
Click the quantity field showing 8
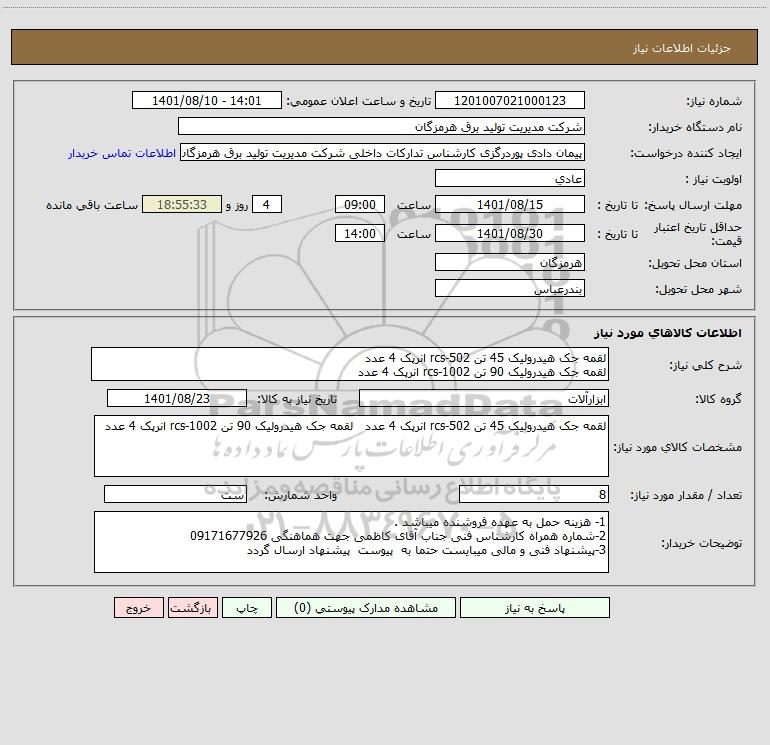tap(534, 494)
